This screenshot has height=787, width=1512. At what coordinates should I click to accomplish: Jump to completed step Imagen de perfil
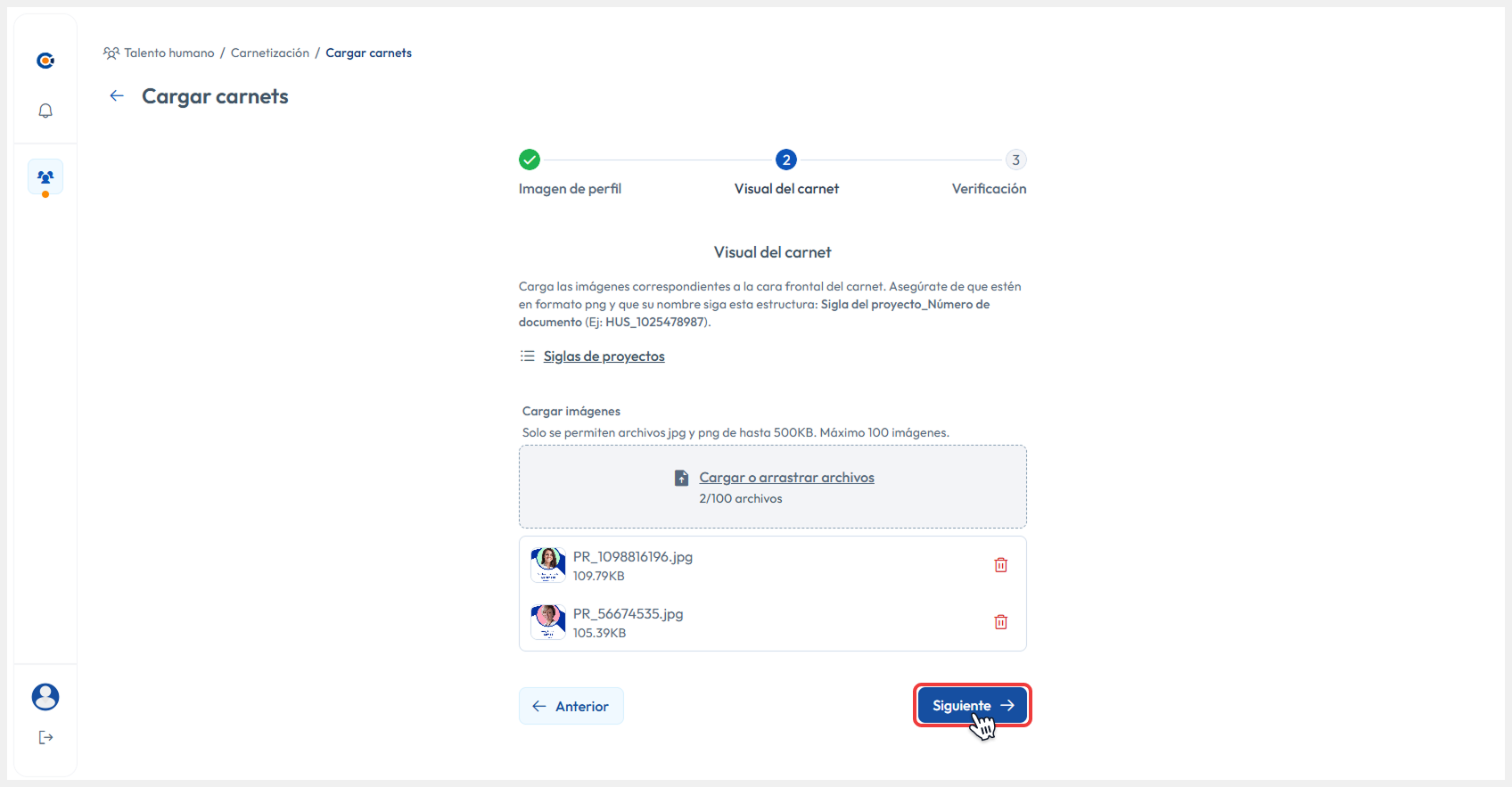point(530,160)
